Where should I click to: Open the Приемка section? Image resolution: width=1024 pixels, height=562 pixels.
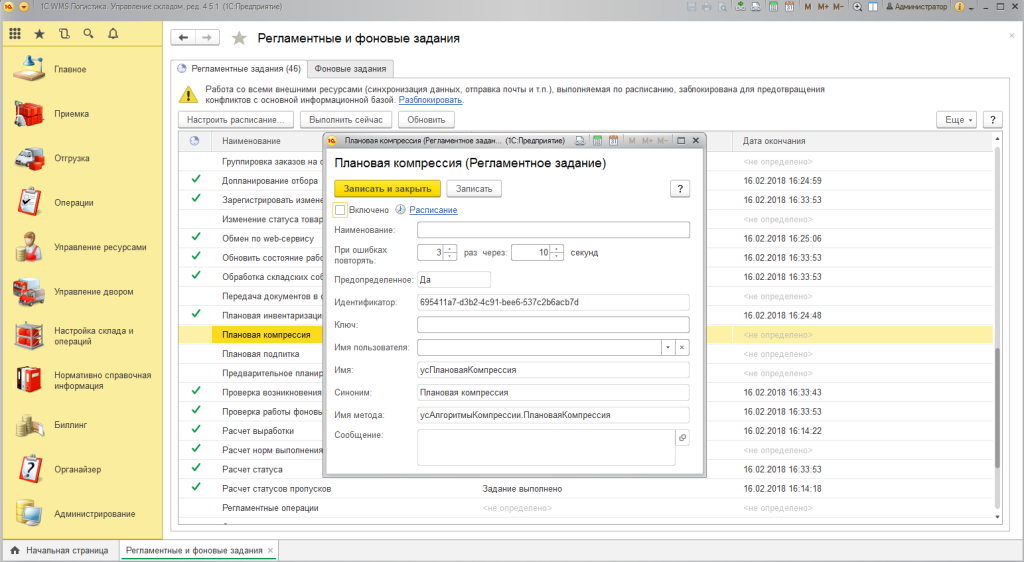(x=82, y=114)
